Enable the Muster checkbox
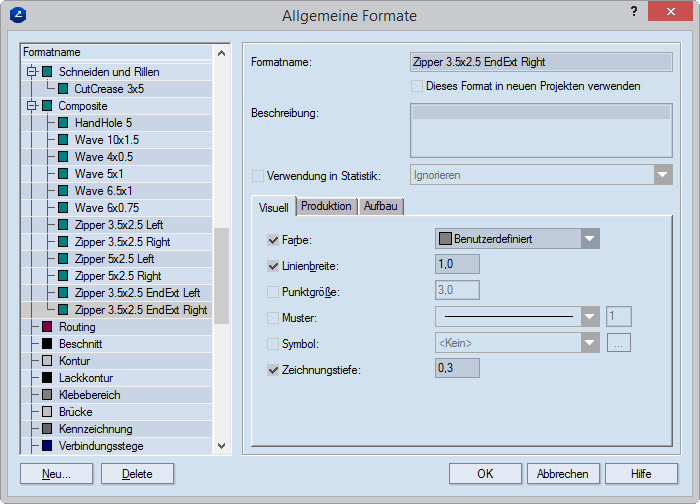The width and height of the screenshot is (700, 504). click(x=273, y=318)
